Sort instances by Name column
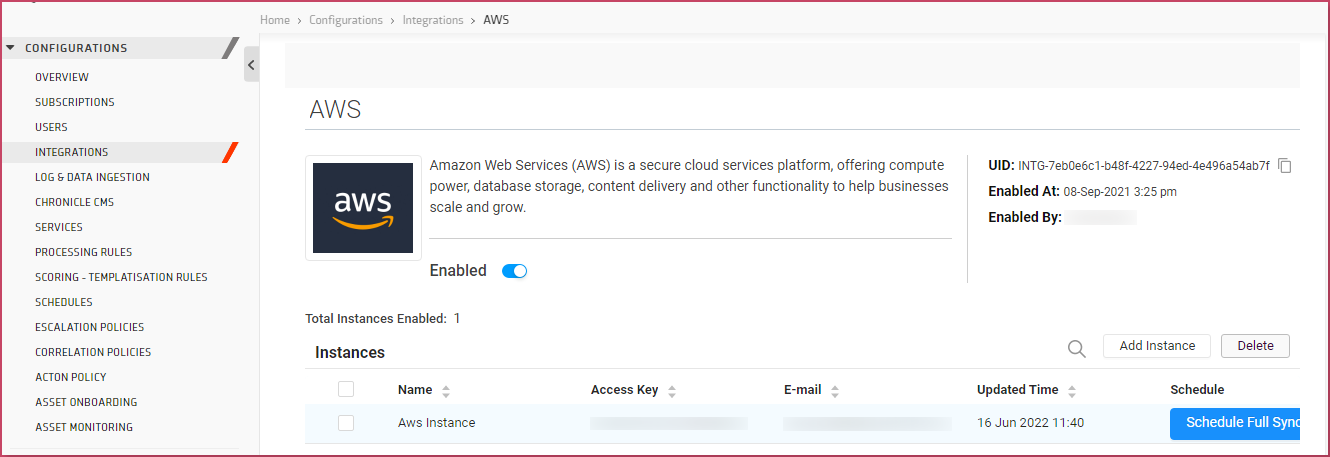This screenshot has width=1330, height=457. coord(446,391)
